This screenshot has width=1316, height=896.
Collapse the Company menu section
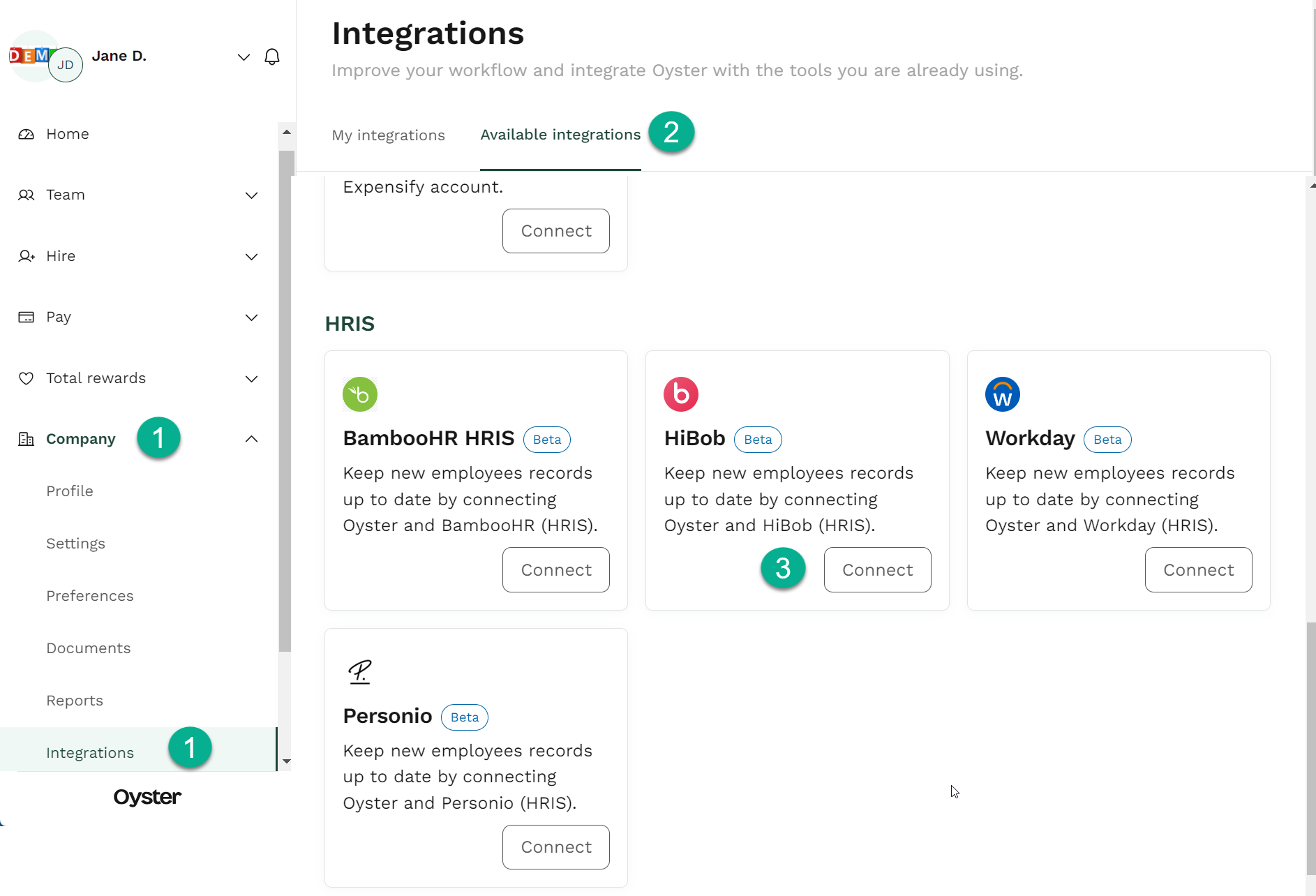[x=252, y=439]
